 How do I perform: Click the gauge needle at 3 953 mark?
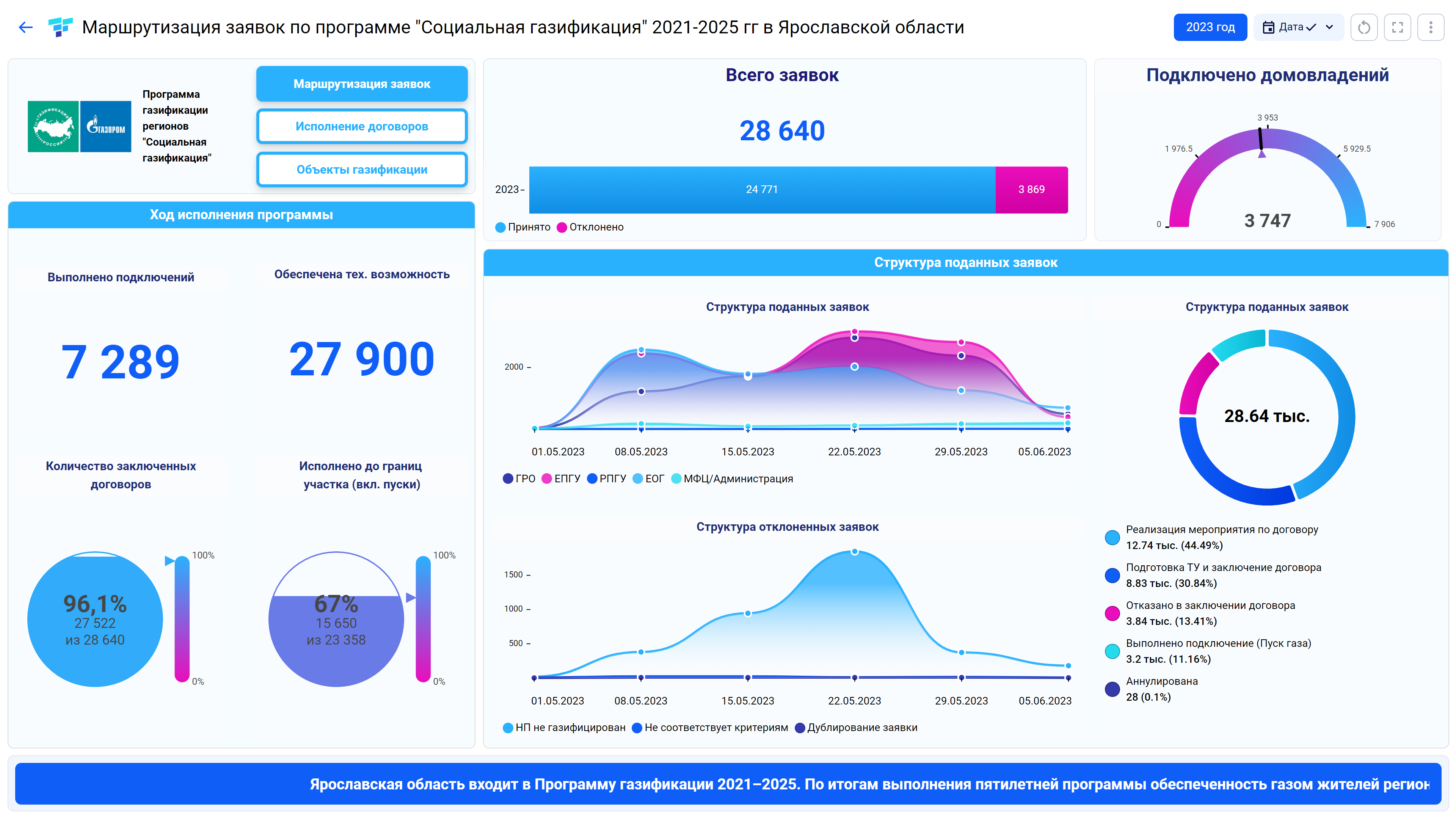[1261, 139]
